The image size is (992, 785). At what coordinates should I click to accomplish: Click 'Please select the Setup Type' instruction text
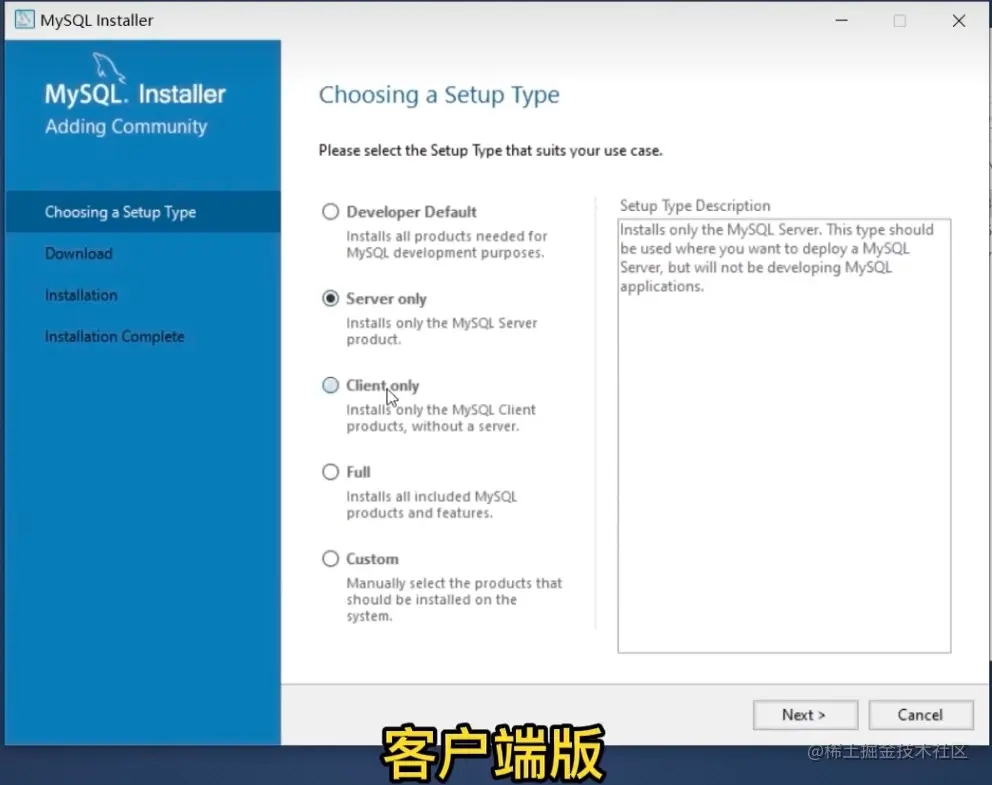pyautogui.click(x=490, y=151)
